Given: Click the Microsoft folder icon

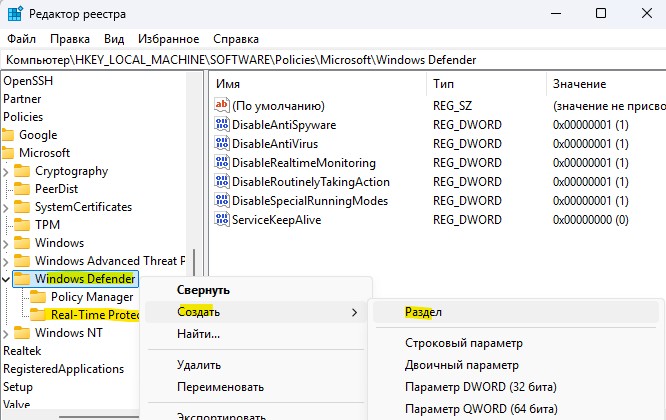Looking at the screenshot, I should click(x=8, y=153).
